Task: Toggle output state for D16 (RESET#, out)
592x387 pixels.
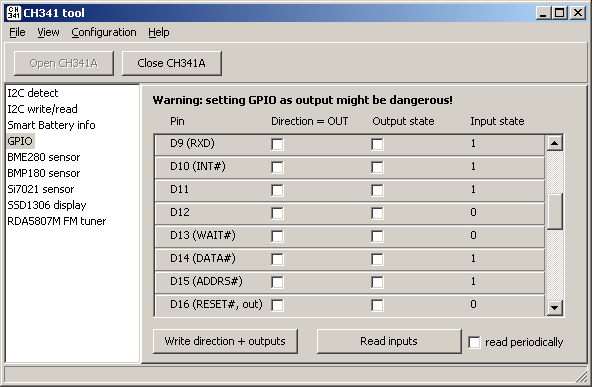Action: 377,305
